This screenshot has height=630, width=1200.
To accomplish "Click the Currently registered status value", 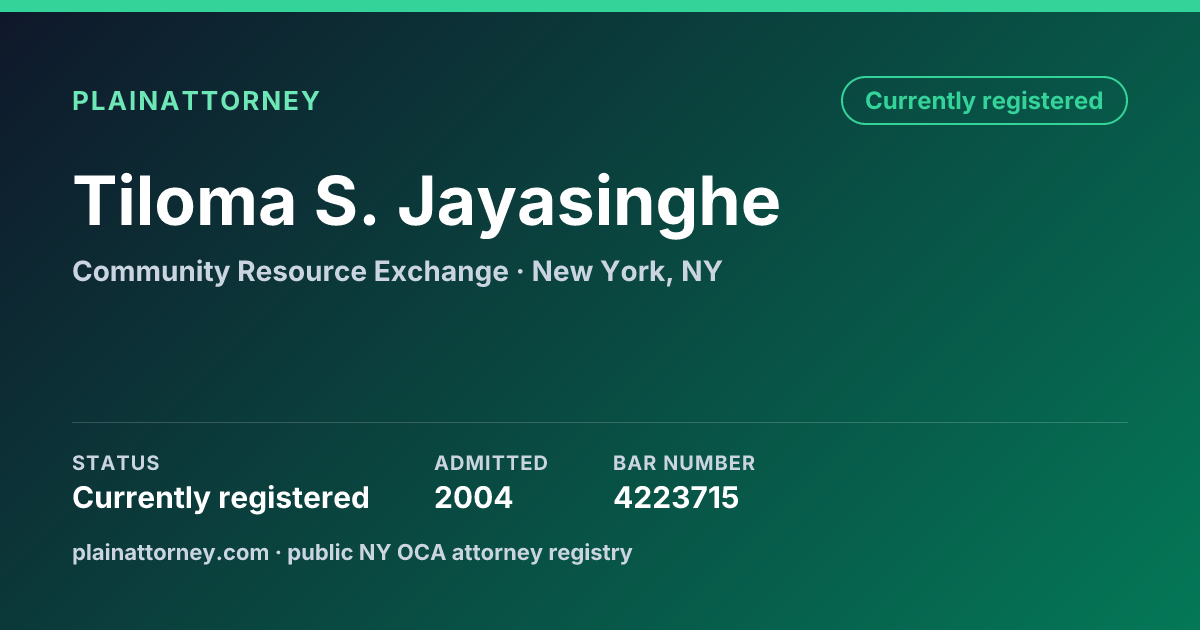I will pyautogui.click(x=221, y=497).
